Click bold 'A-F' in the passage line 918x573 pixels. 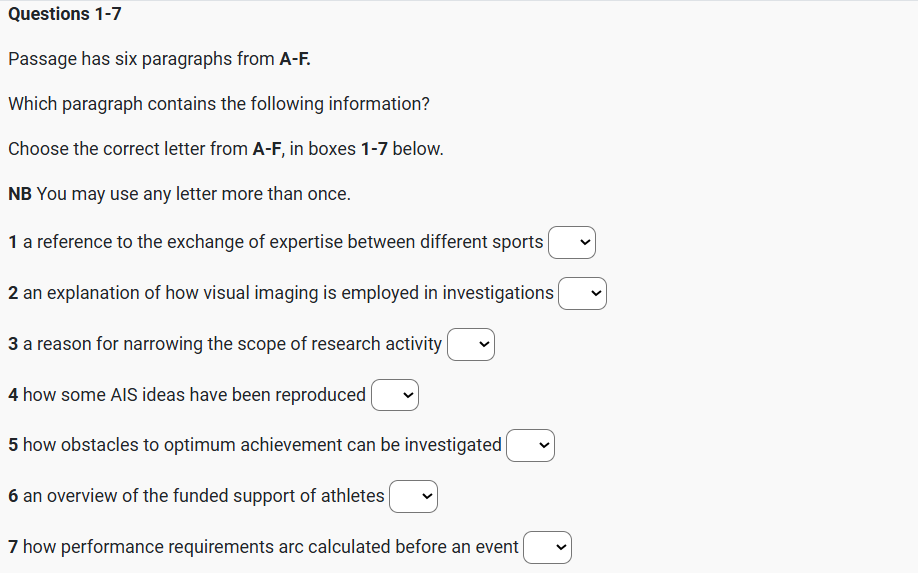[x=294, y=59]
